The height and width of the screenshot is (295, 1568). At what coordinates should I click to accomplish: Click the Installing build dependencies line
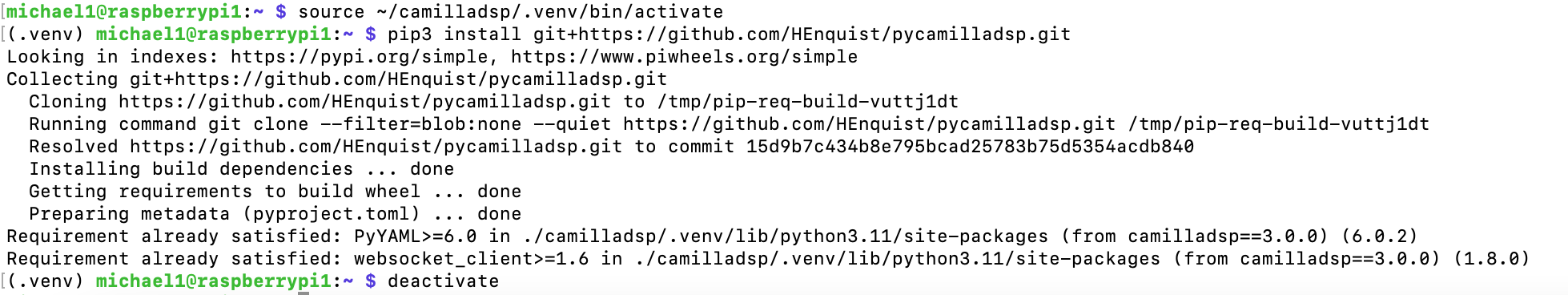(x=242, y=169)
